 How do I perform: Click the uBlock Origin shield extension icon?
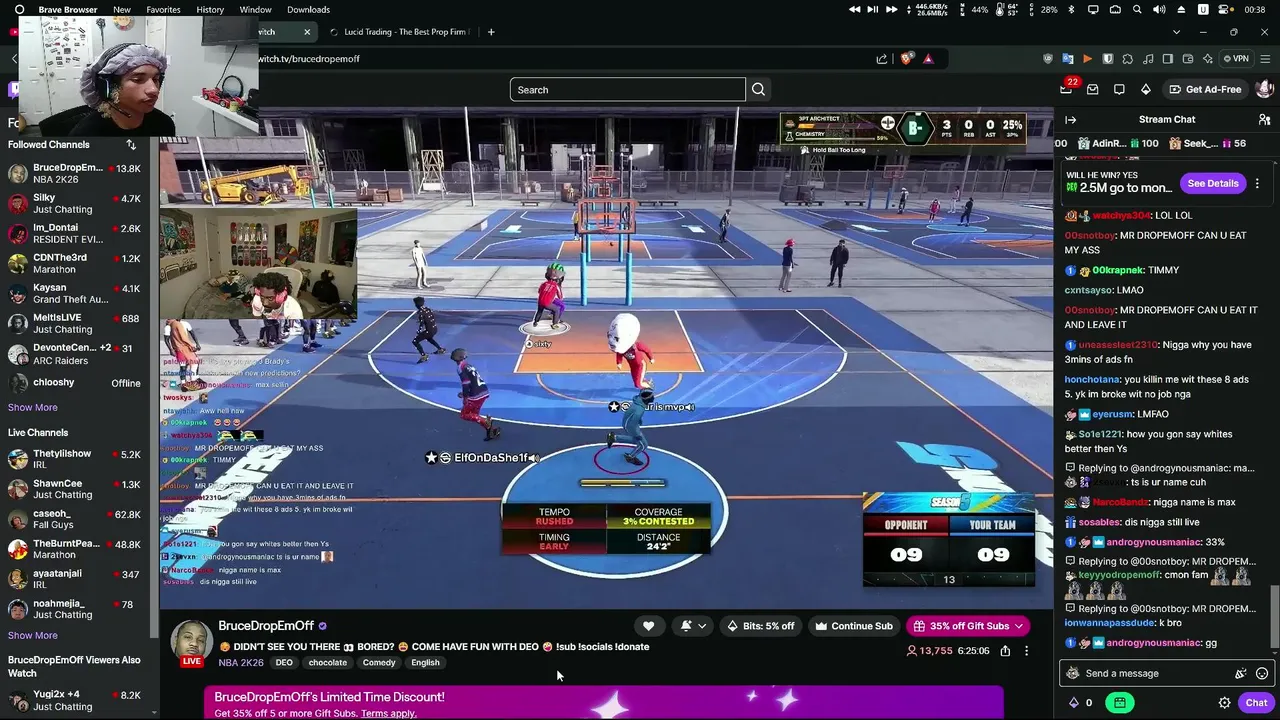pos(1048,59)
